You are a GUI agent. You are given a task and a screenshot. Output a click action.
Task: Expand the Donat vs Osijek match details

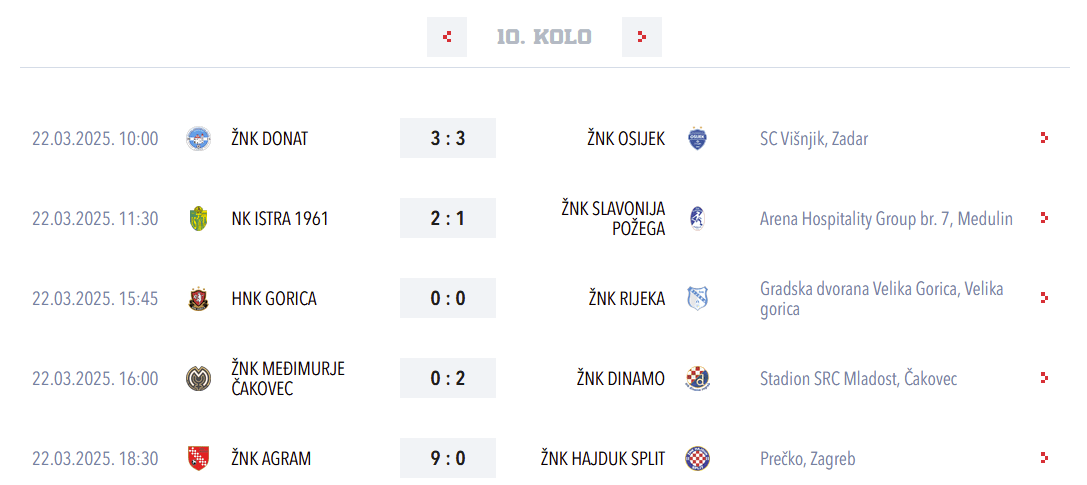(1044, 138)
